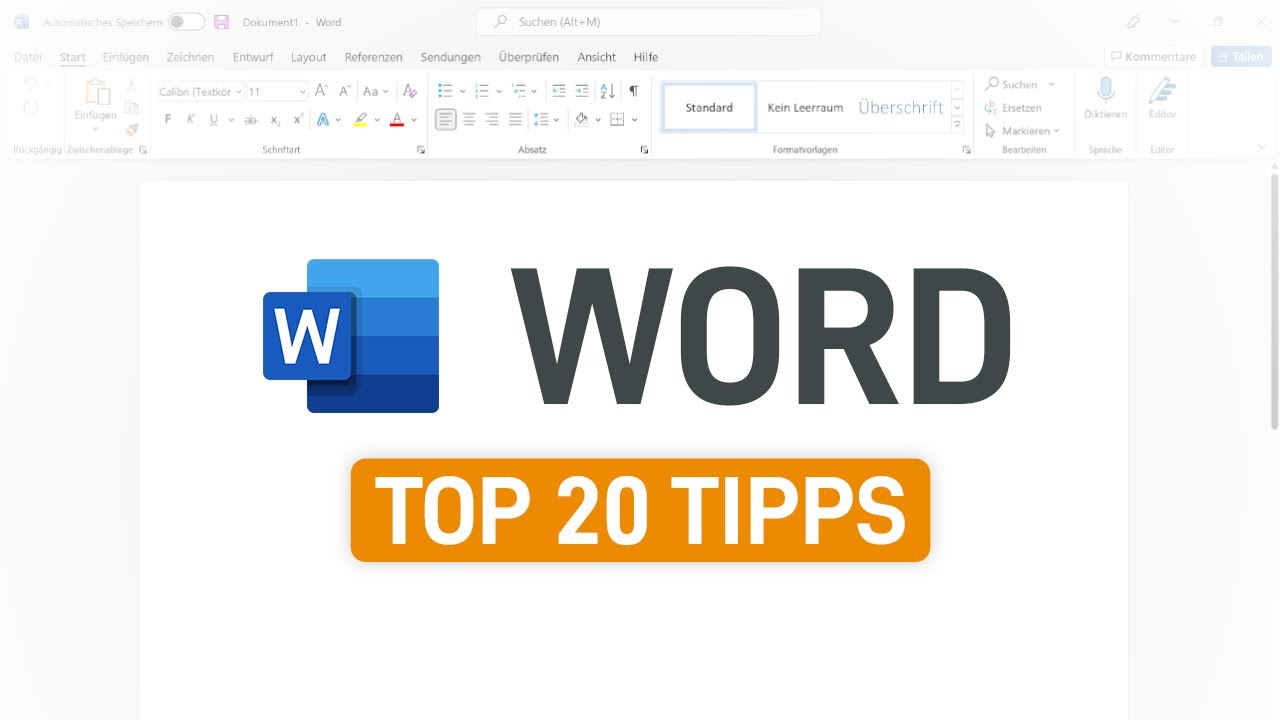
Task: Click the Teilen share button
Action: (1241, 57)
